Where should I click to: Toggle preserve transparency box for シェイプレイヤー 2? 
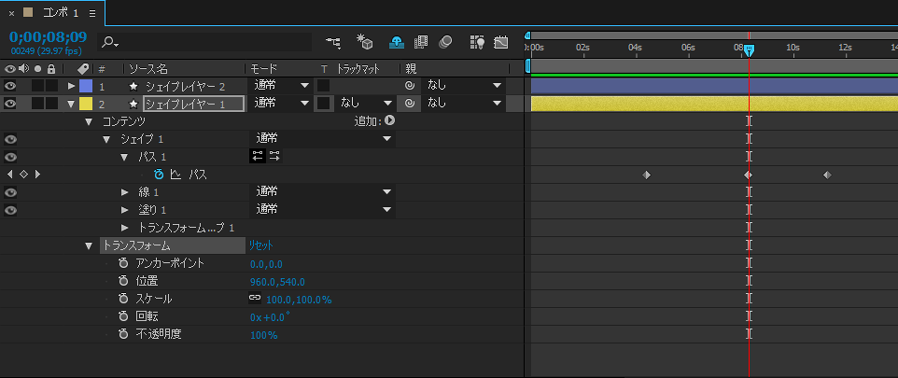324,86
